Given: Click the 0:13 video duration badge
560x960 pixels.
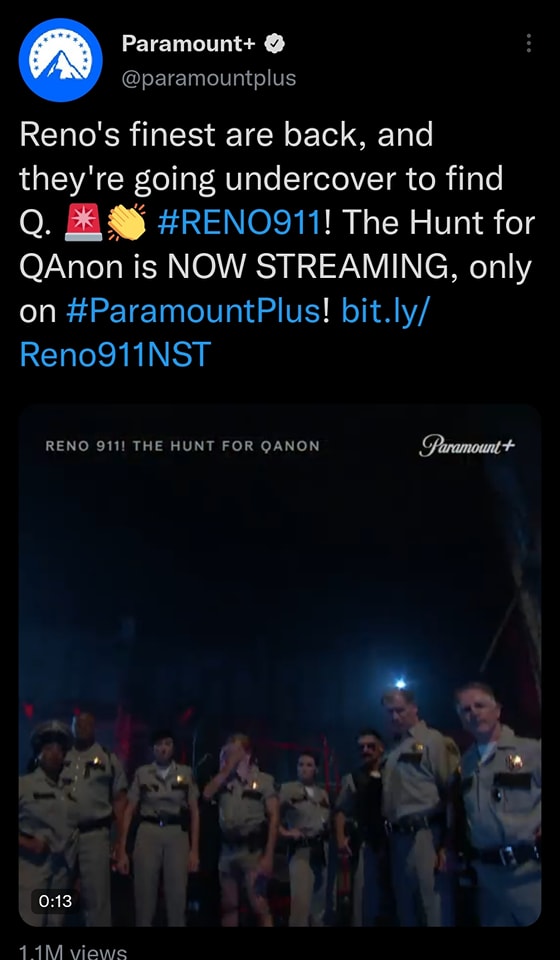Looking at the screenshot, I should (x=55, y=901).
